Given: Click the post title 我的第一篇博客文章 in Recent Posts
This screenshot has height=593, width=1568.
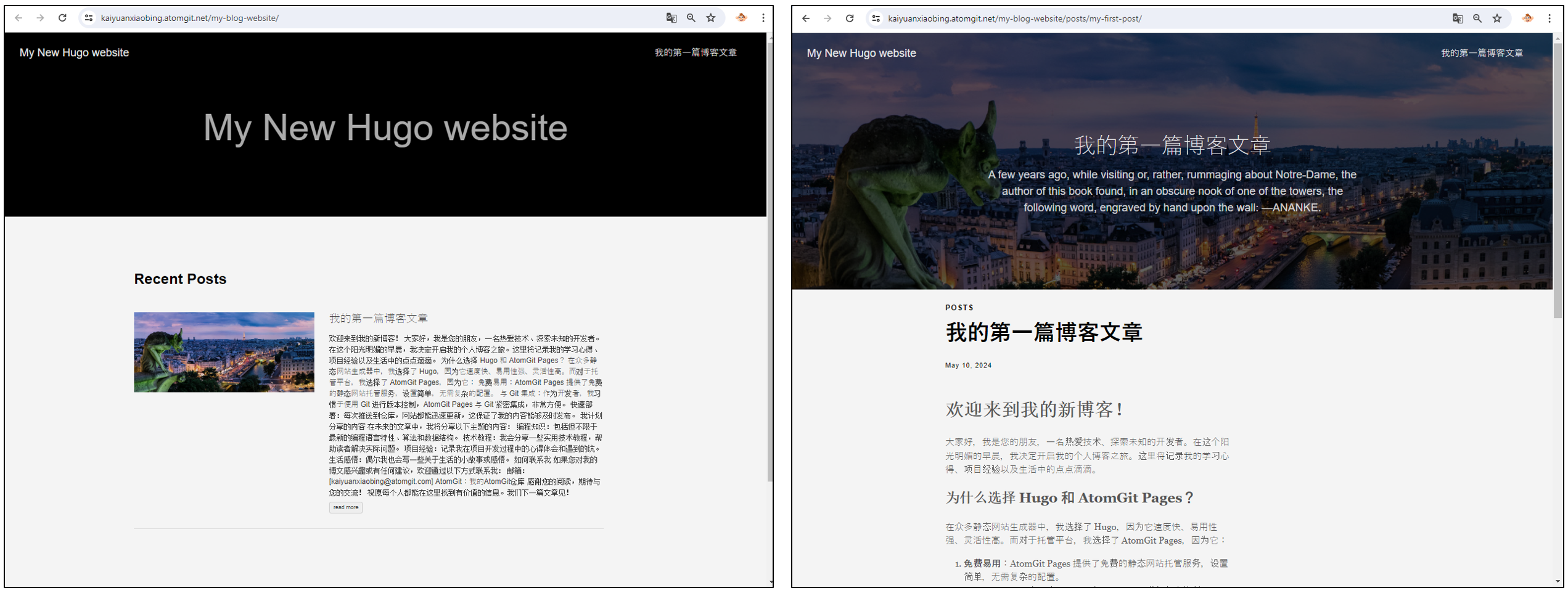Looking at the screenshot, I should tap(378, 318).
